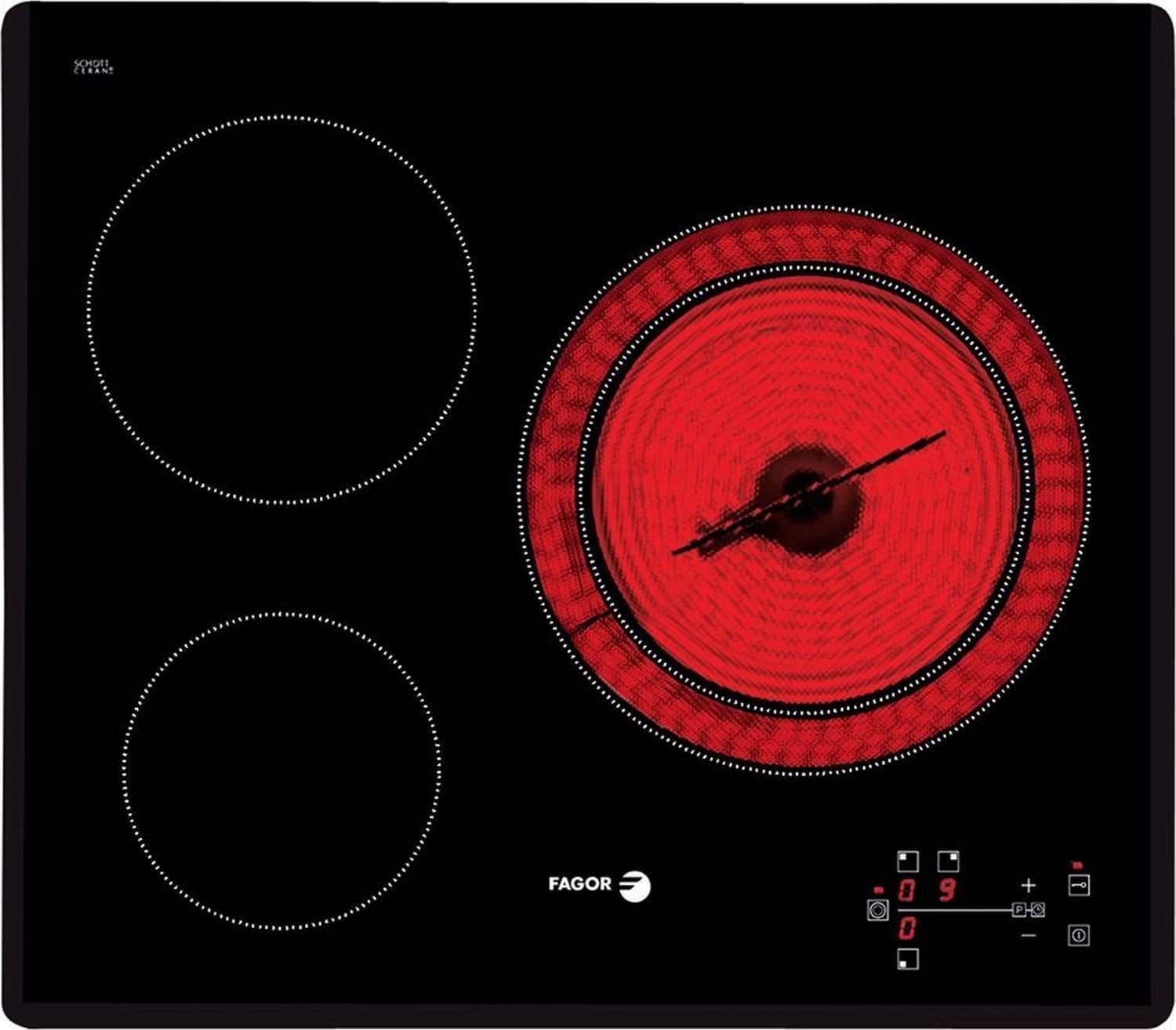Touch the small unlit front-left burner zone
This screenshot has width=1176, height=1030.
coord(281,771)
